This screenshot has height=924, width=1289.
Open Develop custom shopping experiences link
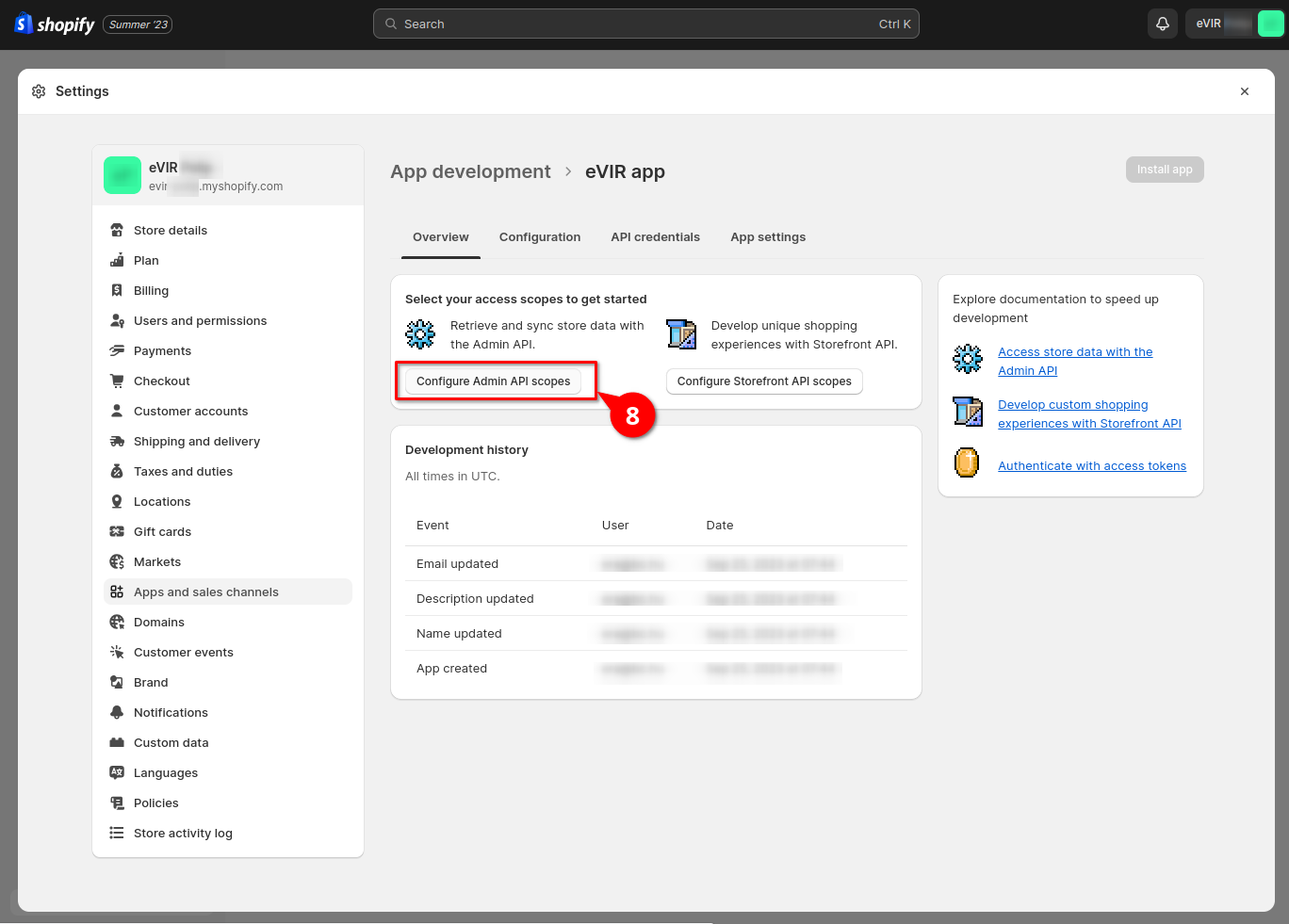tap(1089, 414)
